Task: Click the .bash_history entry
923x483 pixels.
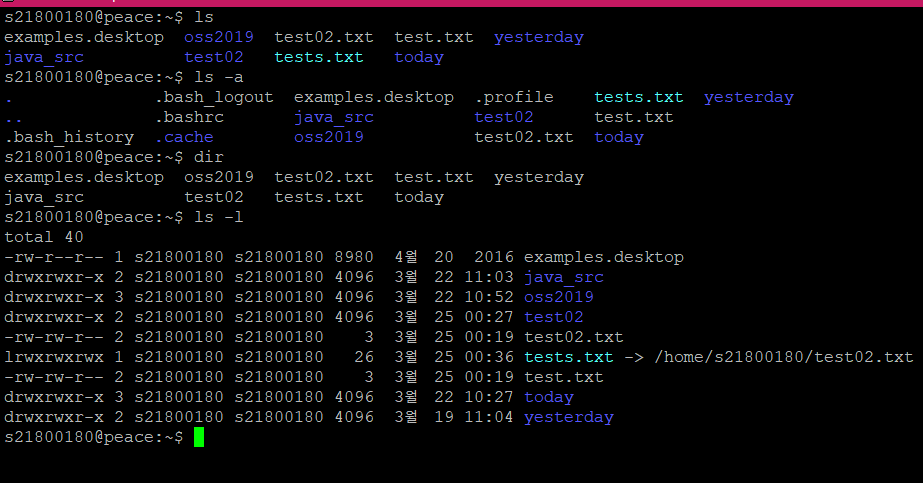Action: (69, 137)
